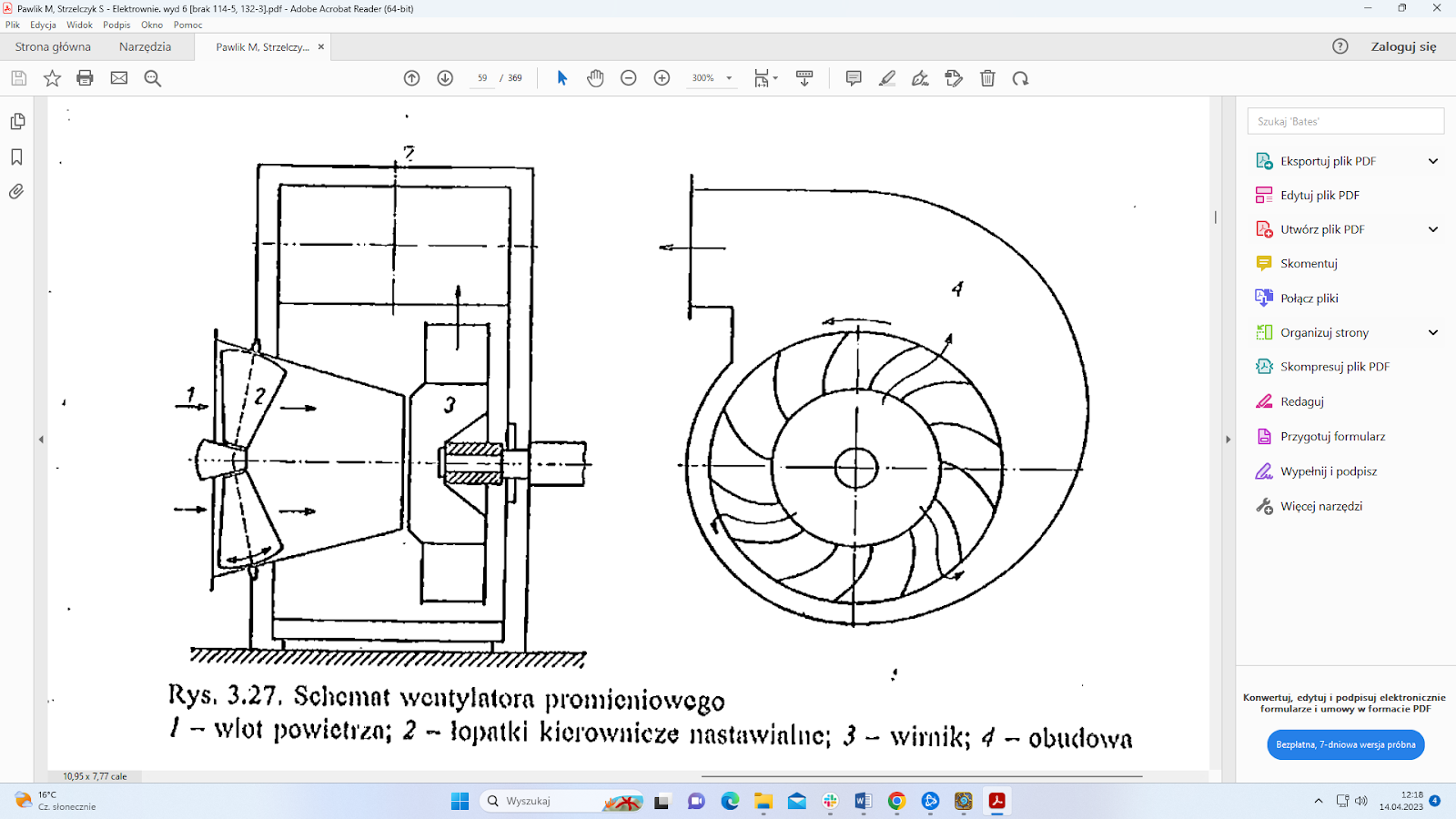Image resolution: width=1456 pixels, height=819 pixels.
Task: Collapse the right tools pane
Action: pos(1228,440)
